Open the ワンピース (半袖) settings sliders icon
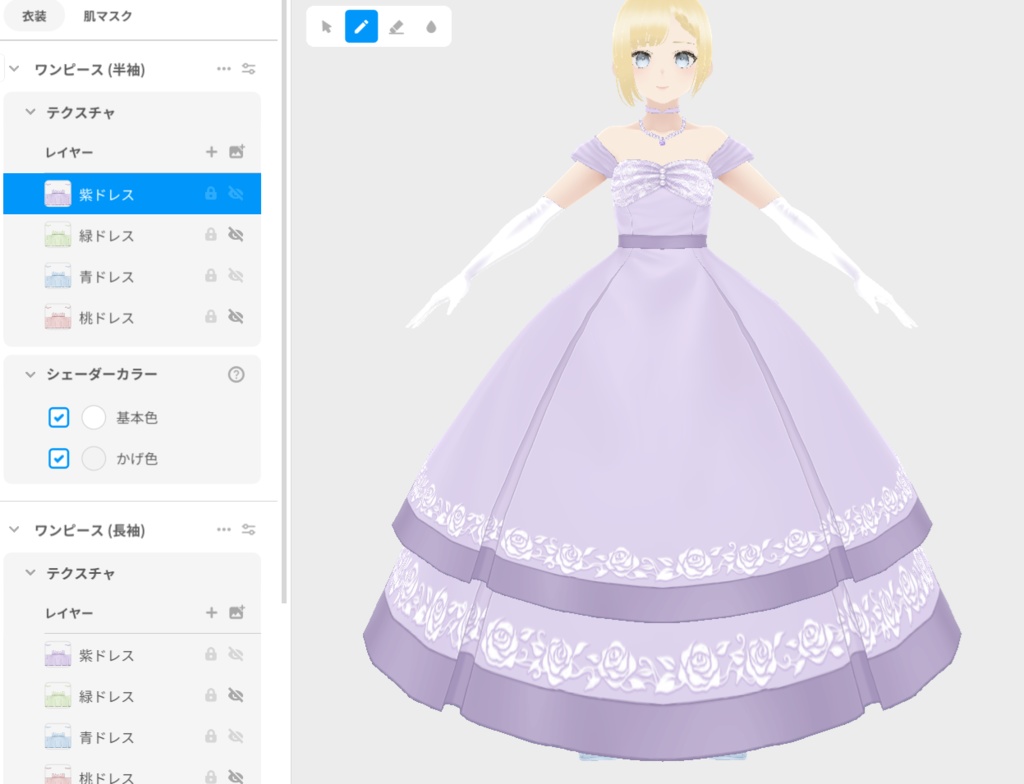The height and width of the screenshot is (784, 1024). point(248,68)
